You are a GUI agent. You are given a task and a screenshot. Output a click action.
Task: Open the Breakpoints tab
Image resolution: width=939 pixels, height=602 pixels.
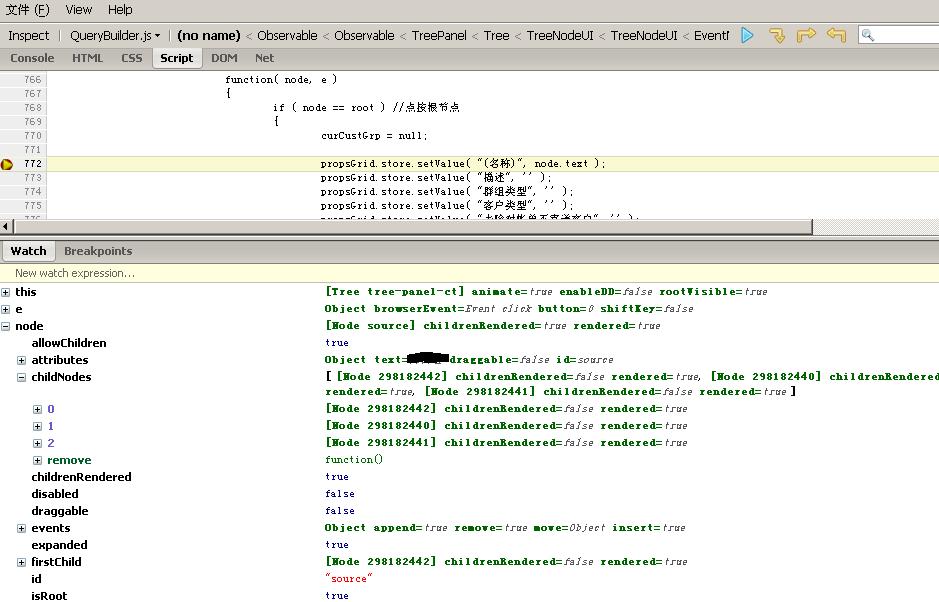(x=98, y=251)
